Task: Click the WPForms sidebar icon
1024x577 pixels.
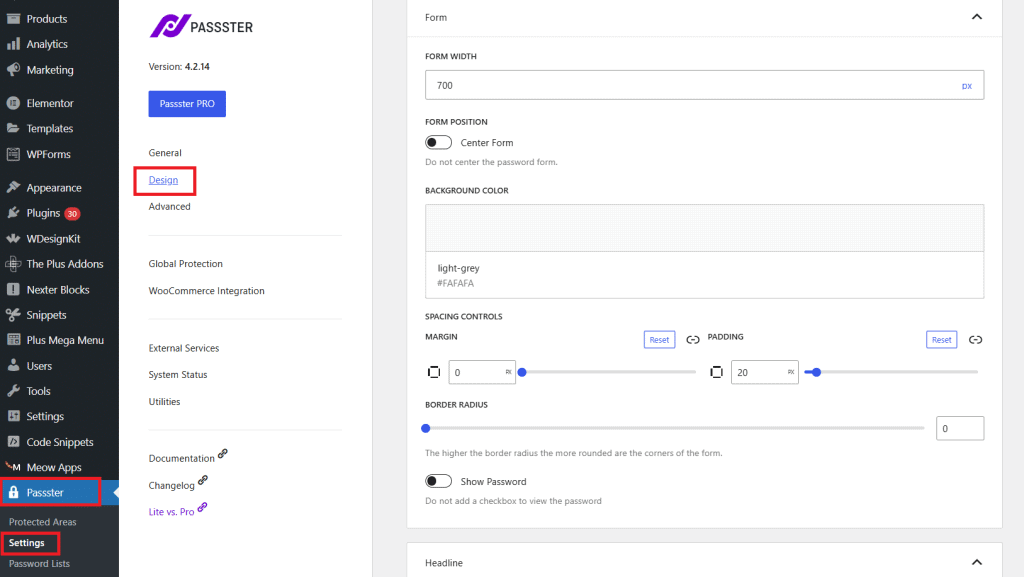Action: pyautogui.click(x=13, y=154)
